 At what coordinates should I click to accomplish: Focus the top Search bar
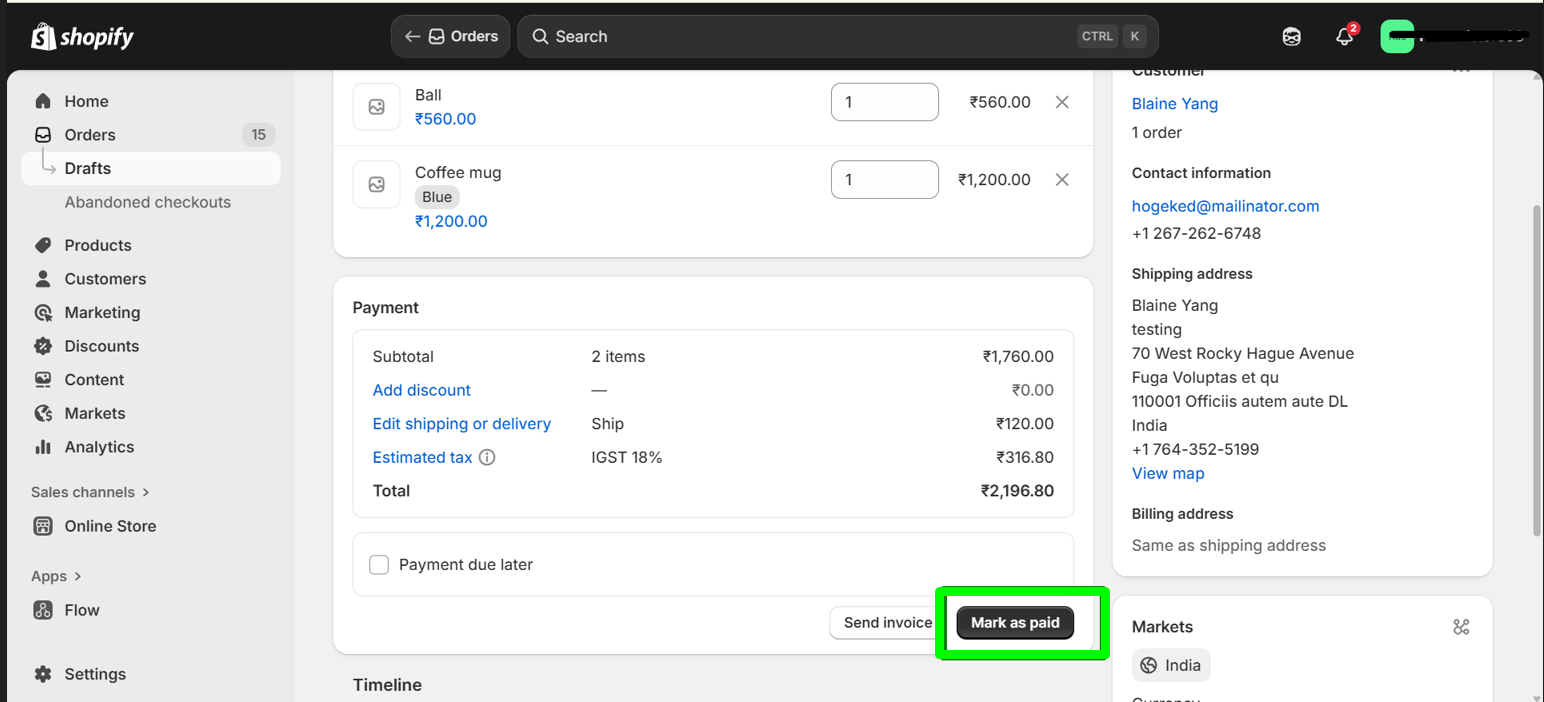coord(800,37)
